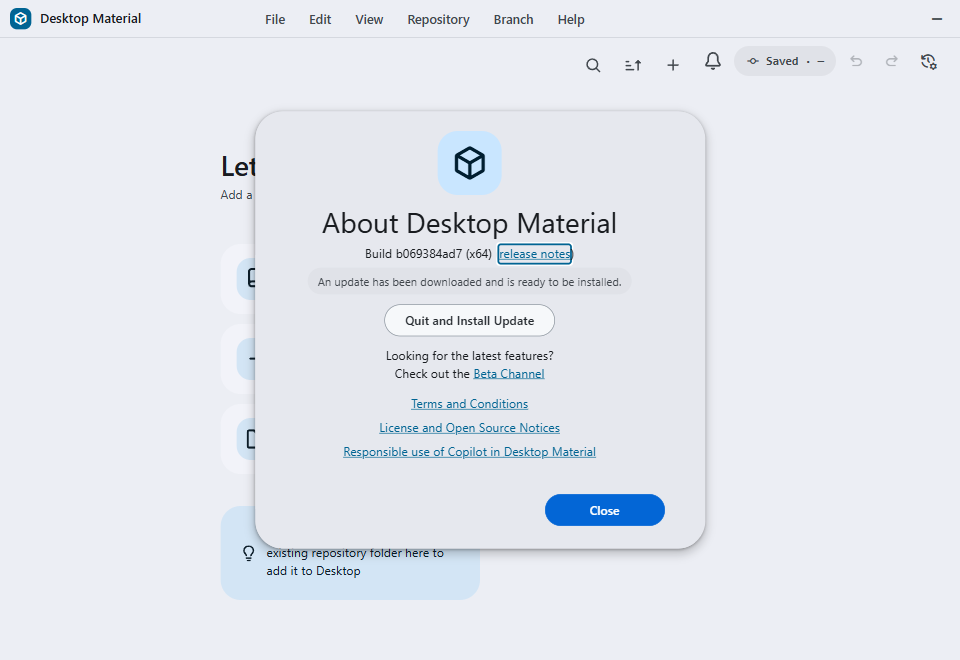This screenshot has height=660, width=960.
Task: Click the redo arrow icon
Action: pyautogui.click(x=892, y=61)
